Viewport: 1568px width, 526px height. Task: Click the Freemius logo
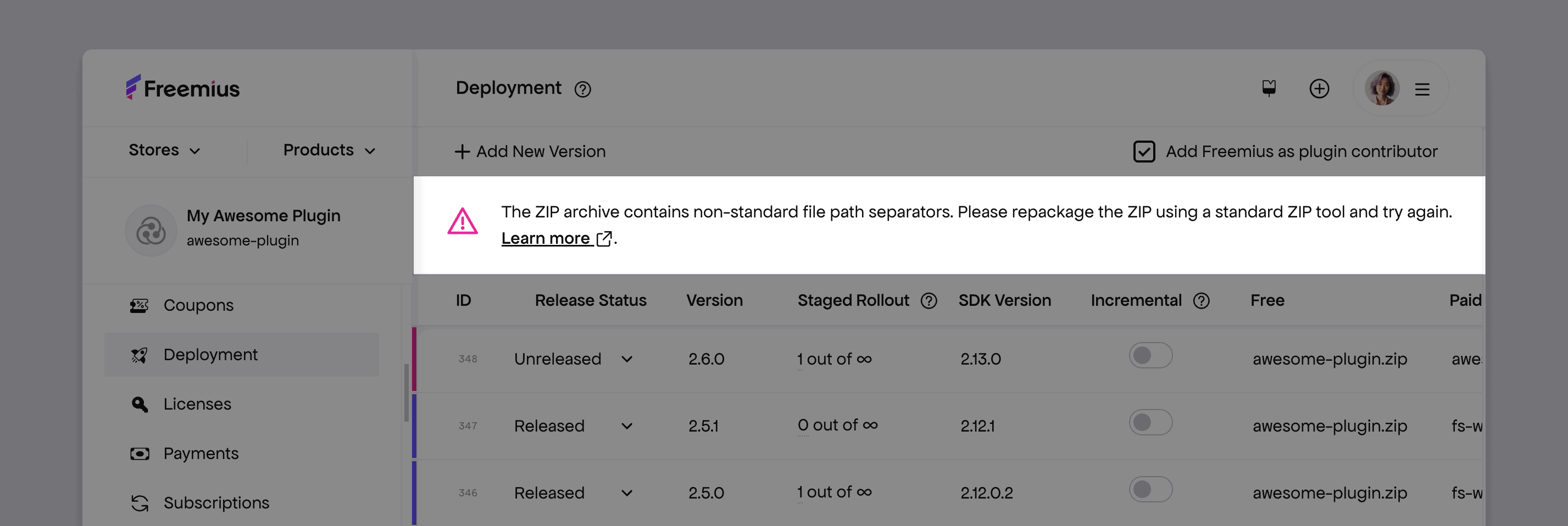(x=182, y=88)
